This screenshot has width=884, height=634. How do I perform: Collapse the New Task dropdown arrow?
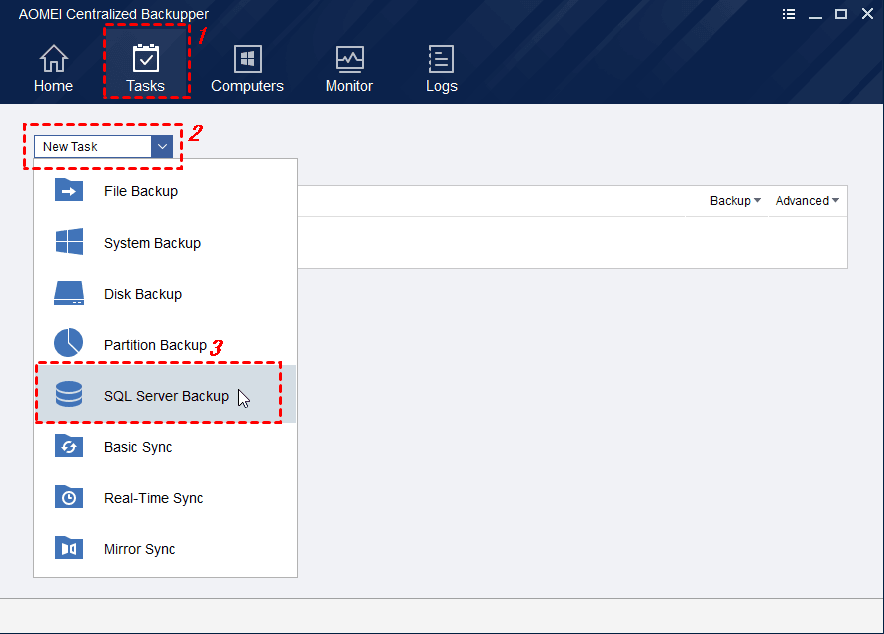point(162,147)
